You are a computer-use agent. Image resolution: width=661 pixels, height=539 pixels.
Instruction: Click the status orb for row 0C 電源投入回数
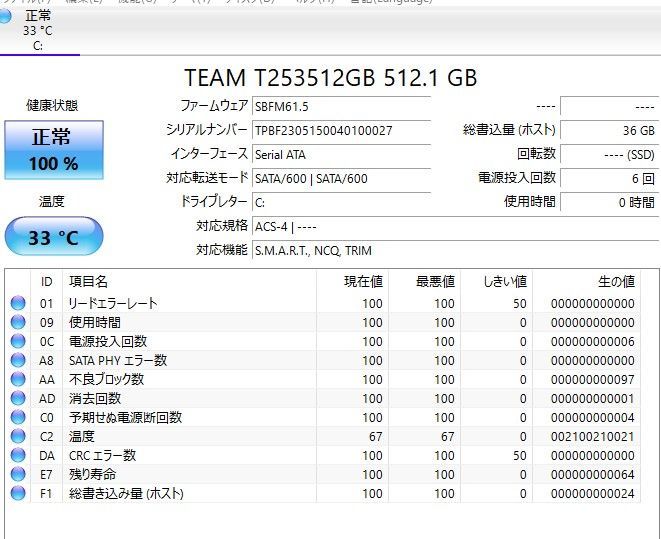coord(18,341)
